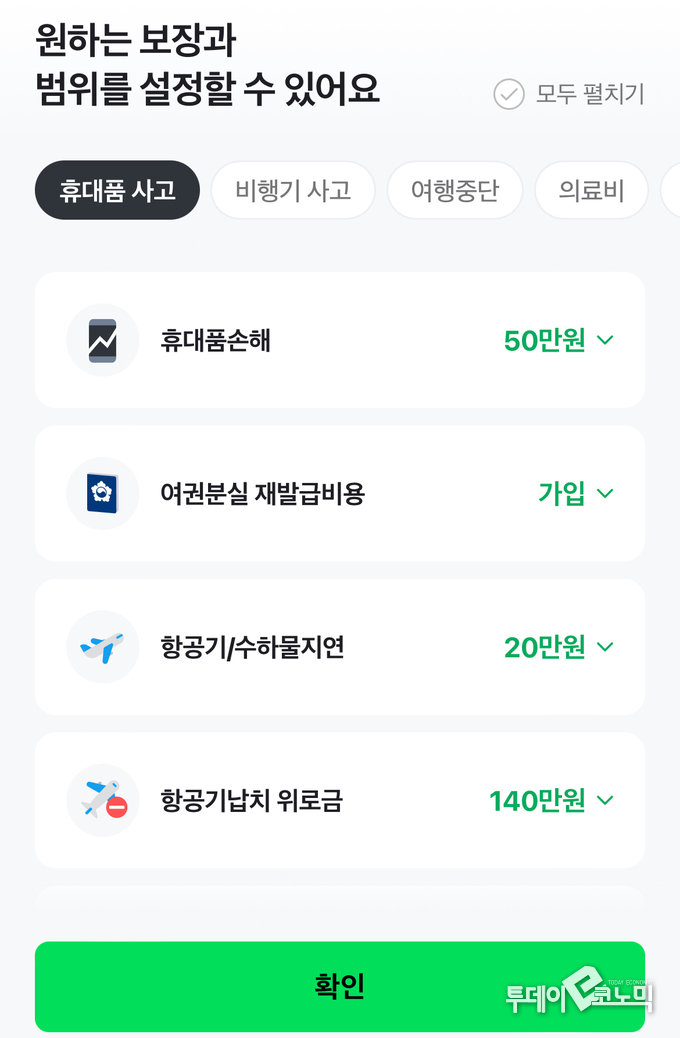The image size is (680, 1038).
Task: Expand the 항공기/수하물지연 20만원 chevron
Action: click(605, 647)
